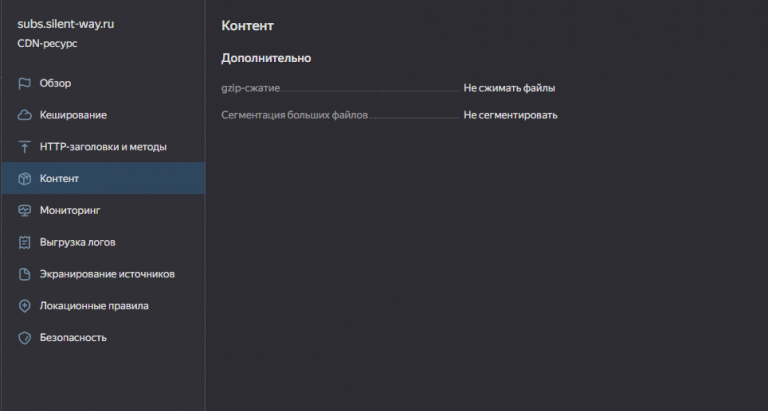This screenshot has height=411, width=768.
Task: Click the cube icon beside Контент
Action: pyautogui.click(x=24, y=179)
